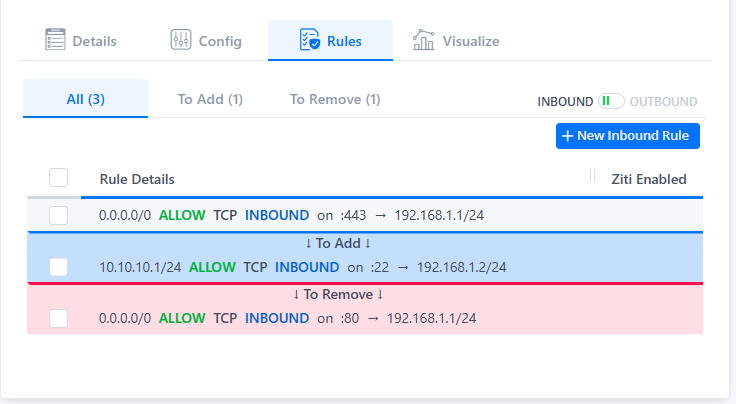This screenshot has width=736, height=404.
Task: Click the Rules checklist shield icon
Action: coord(309,41)
